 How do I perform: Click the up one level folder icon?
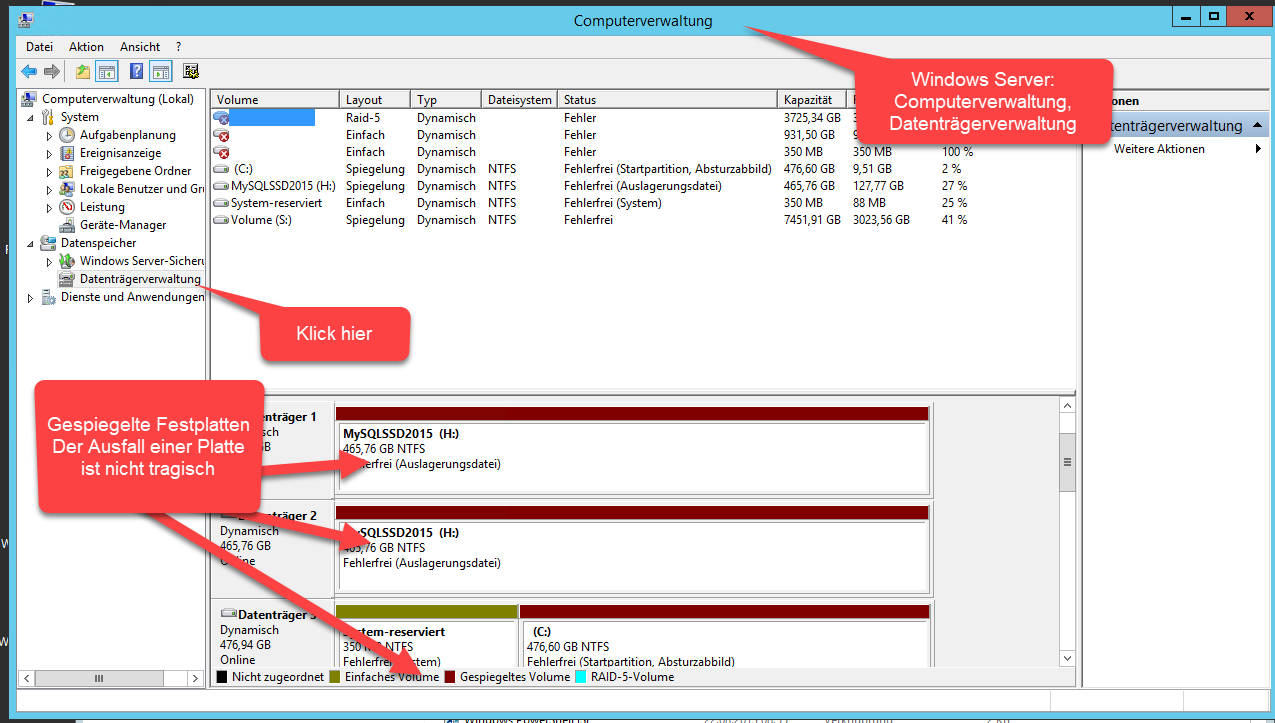tap(83, 71)
